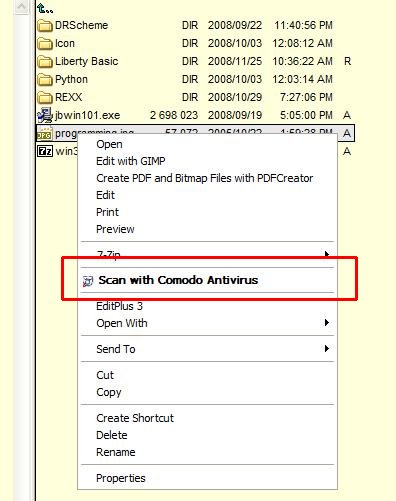Viewport: 396px width, 501px height.
Task: Choose Cut from the context menu
Action: 105,375
